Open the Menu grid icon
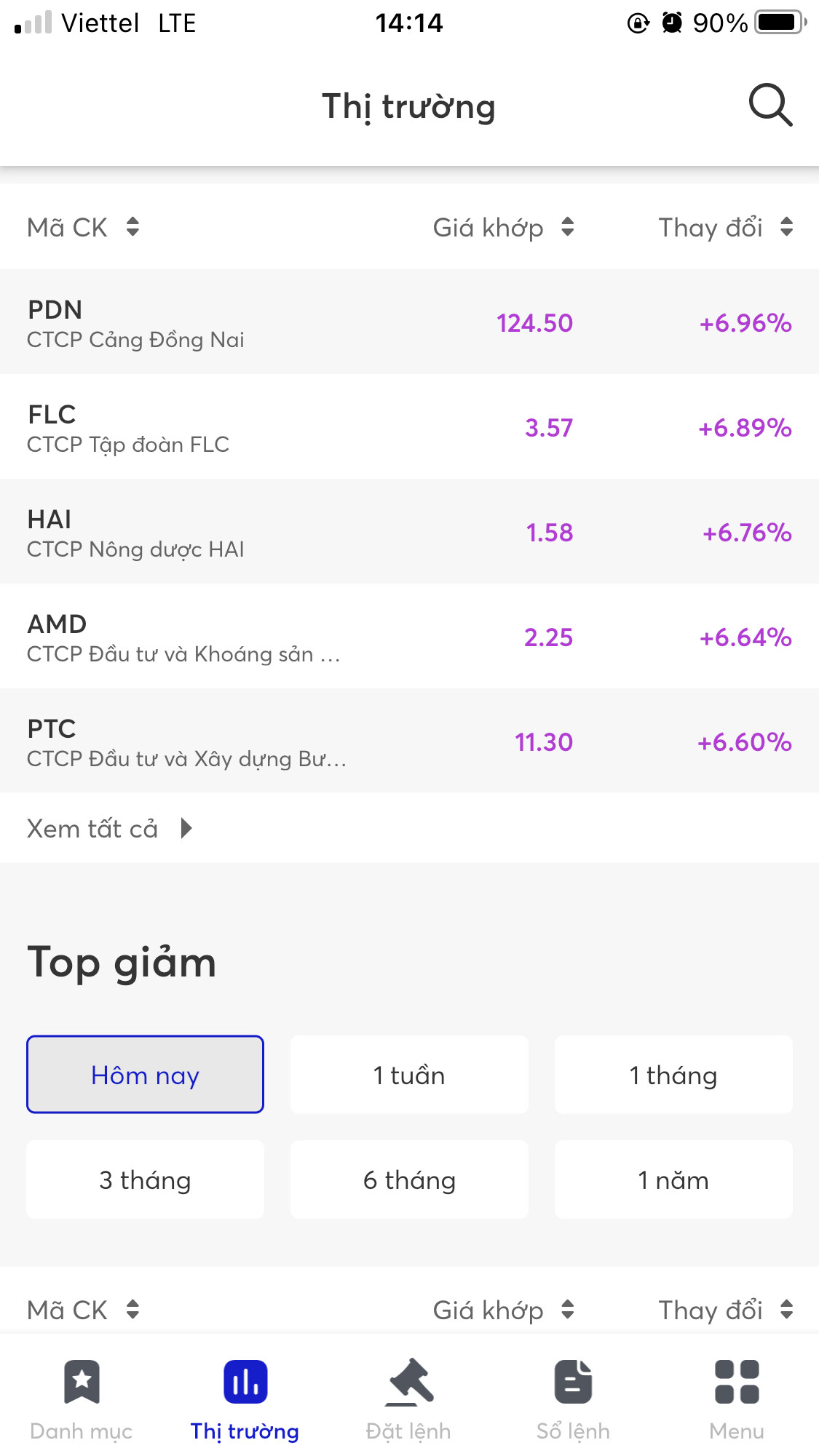The image size is (819, 1456). click(737, 1381)
